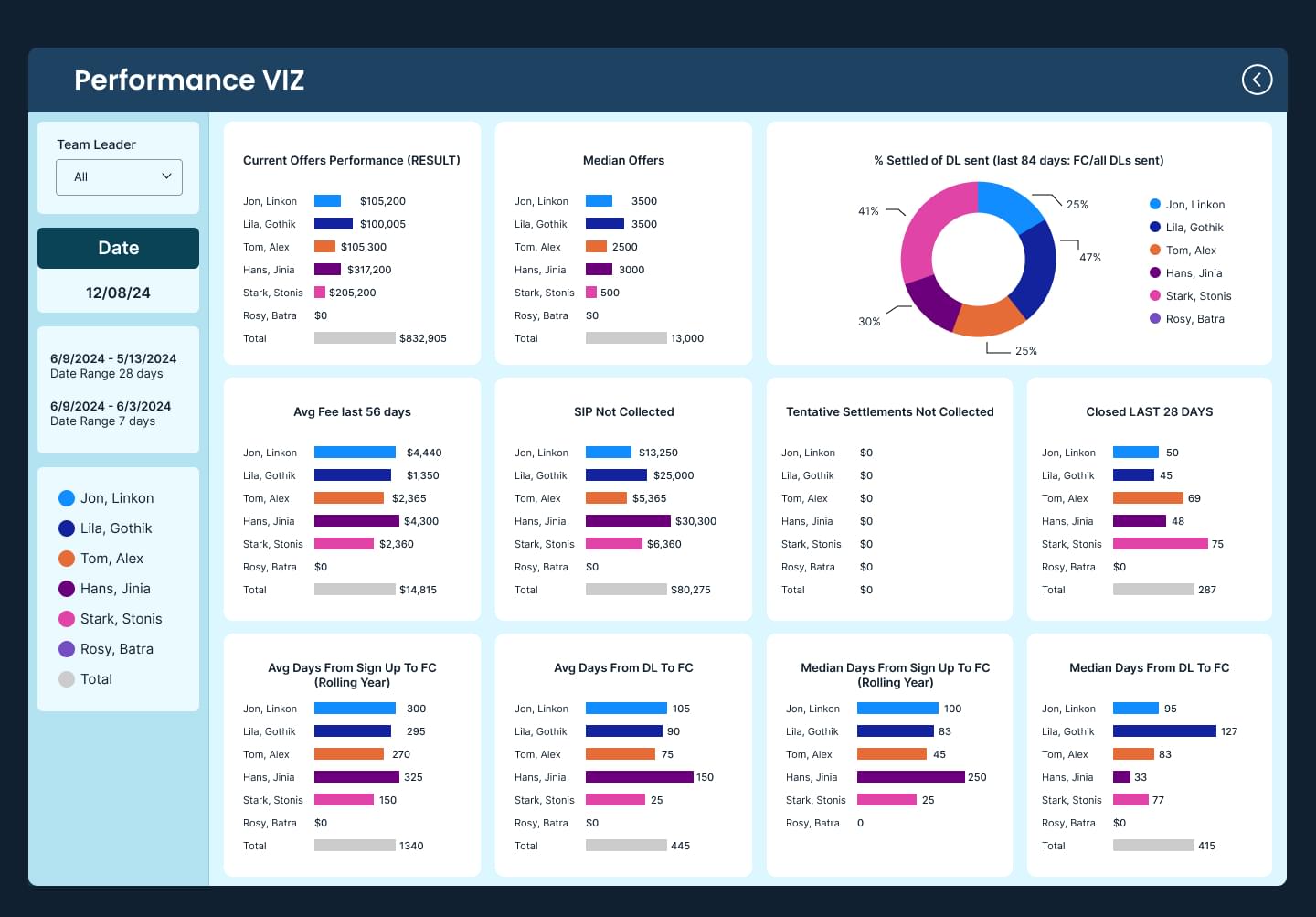
Task: Click the gray Total legend dot
Action: [67, 679]
